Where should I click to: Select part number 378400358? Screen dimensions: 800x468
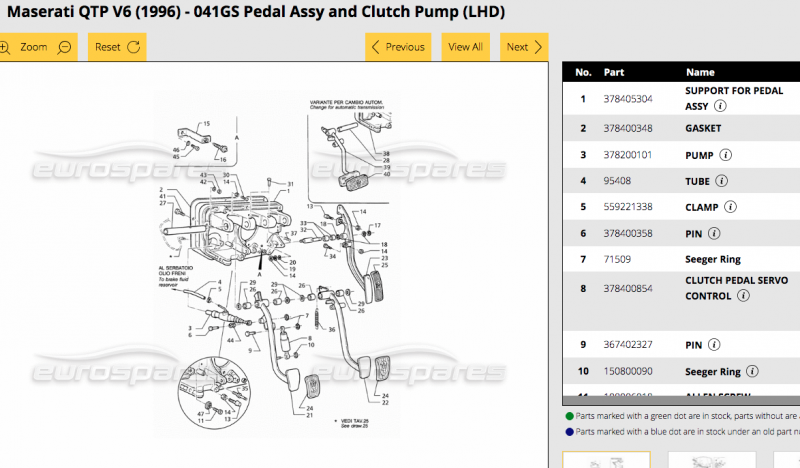tap(628, 234)
